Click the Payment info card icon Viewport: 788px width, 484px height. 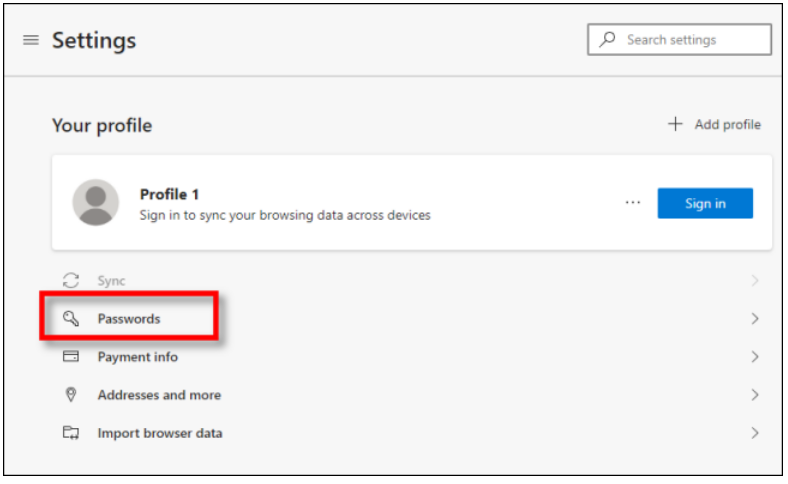[x=71, y=356]
